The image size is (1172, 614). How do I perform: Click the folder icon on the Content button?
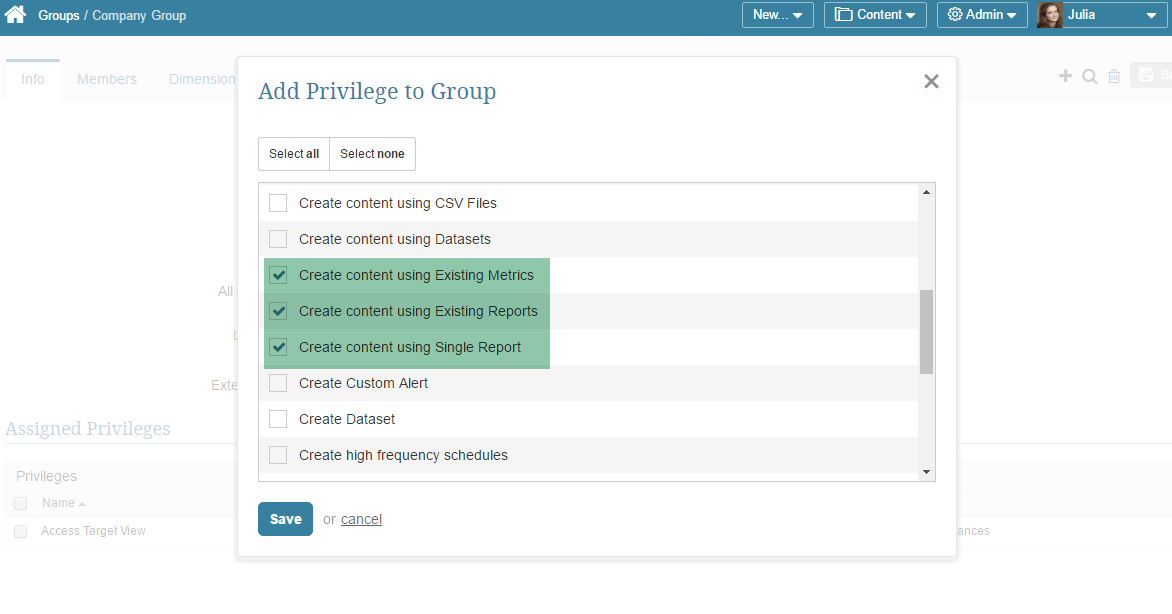point(843,14)
